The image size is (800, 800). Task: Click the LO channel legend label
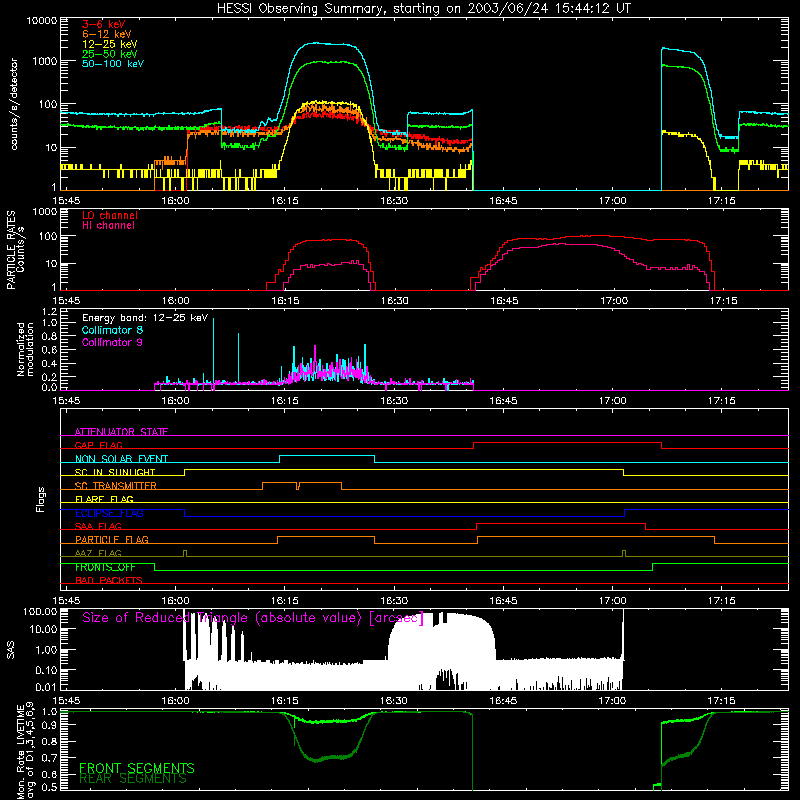[110, 215]
